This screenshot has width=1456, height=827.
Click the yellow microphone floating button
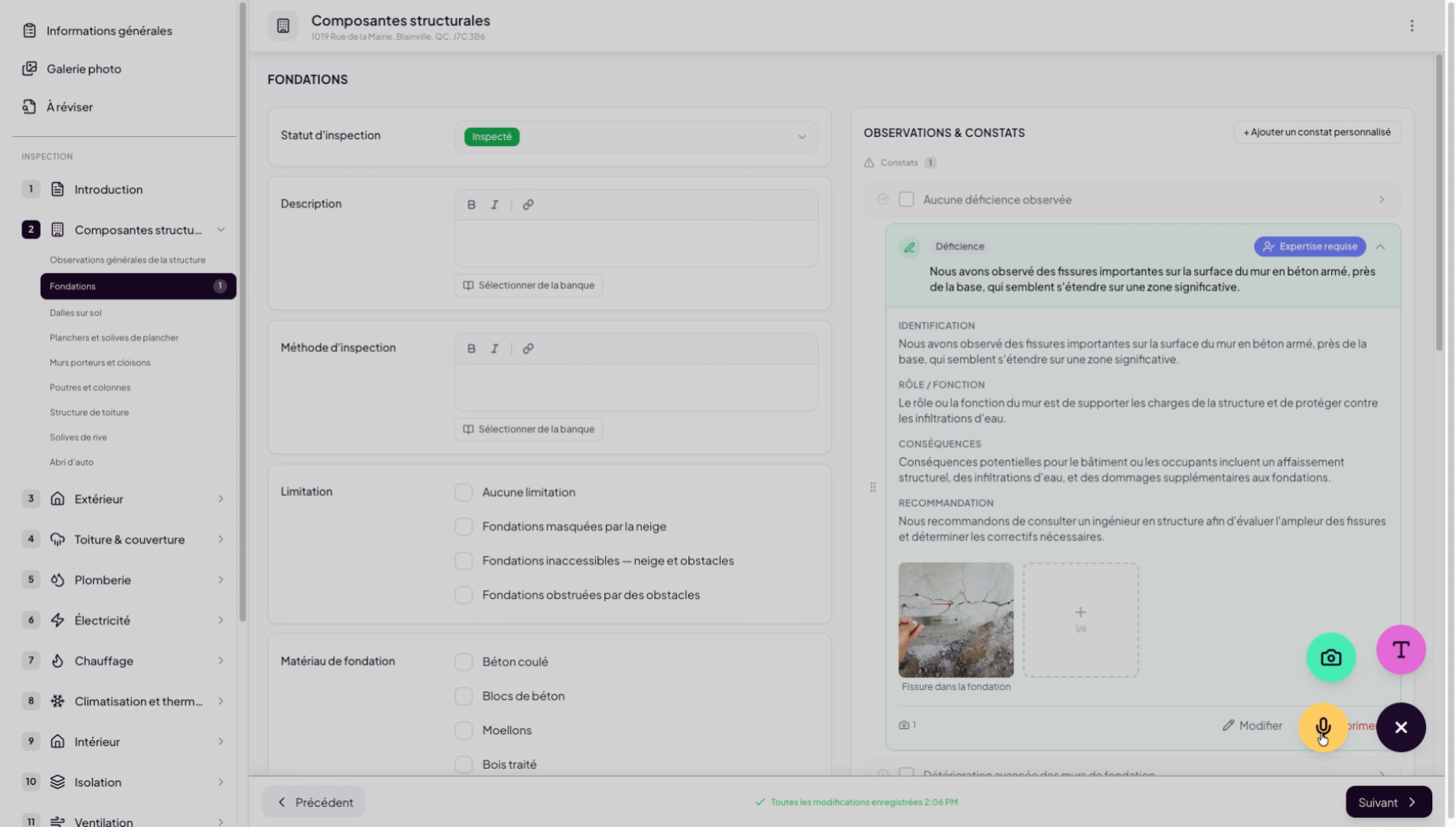[1322, 727]
